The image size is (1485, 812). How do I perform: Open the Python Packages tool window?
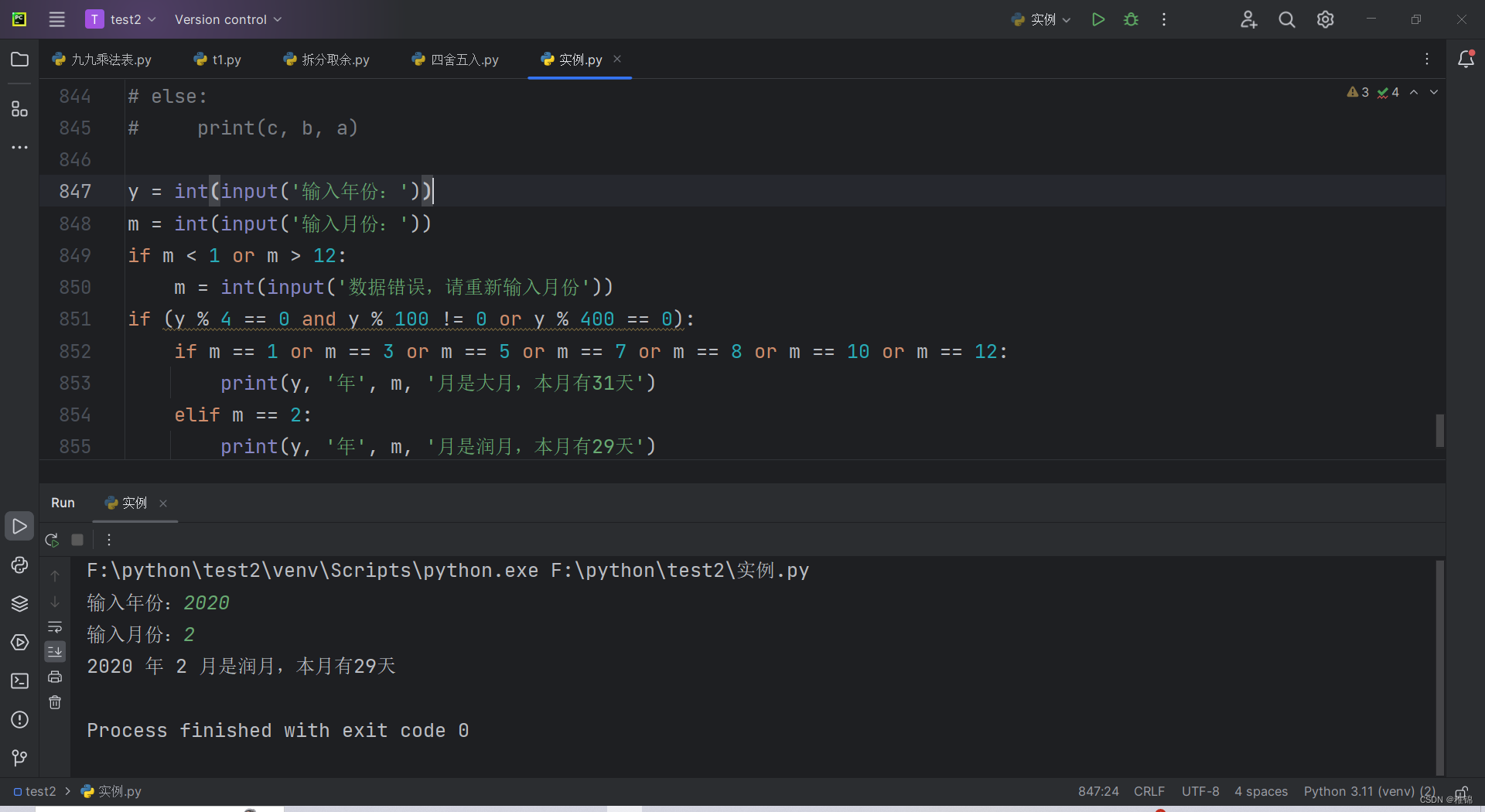coord(19,604)
